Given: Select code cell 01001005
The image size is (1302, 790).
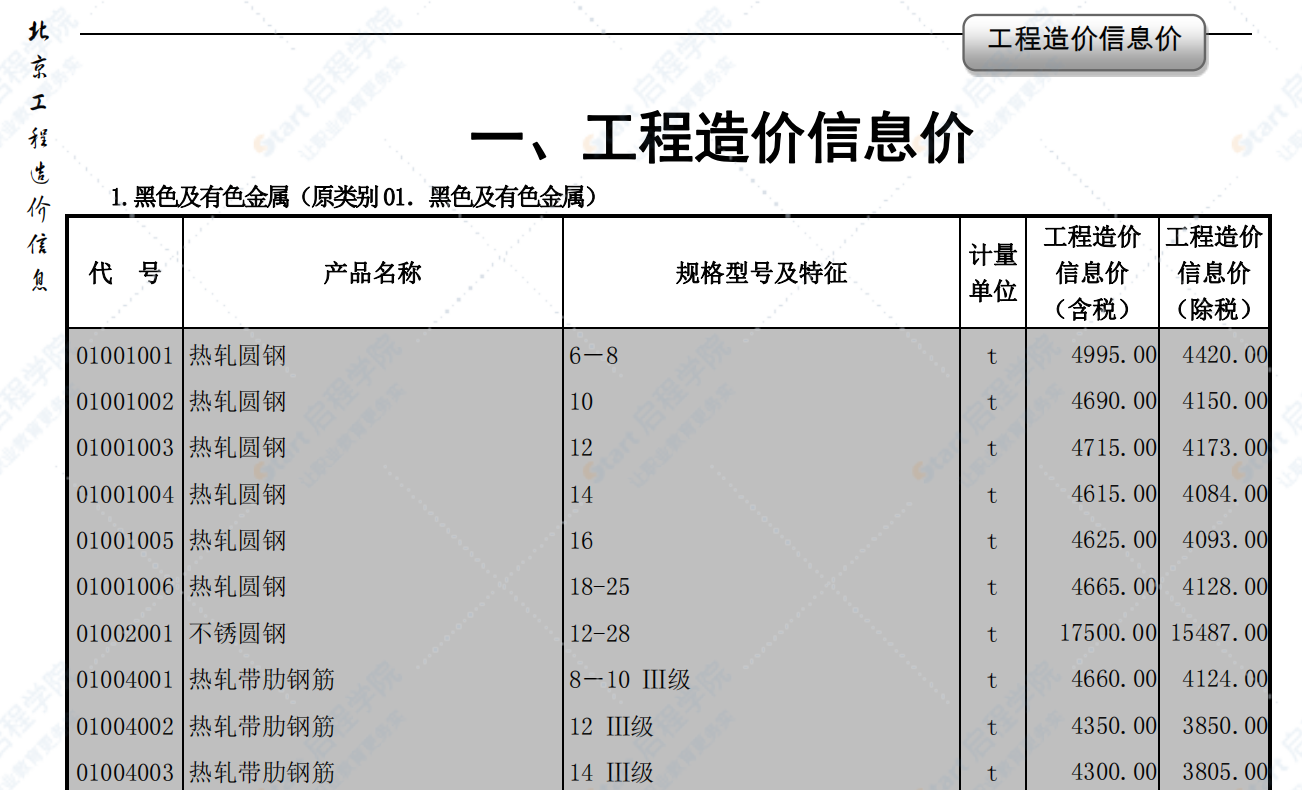Looking at the screenshot, I should click(x=125, y=541).
